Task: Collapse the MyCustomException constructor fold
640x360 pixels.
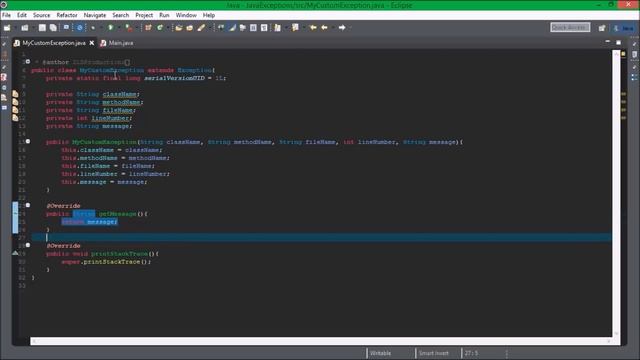Action: pos(28,142)
